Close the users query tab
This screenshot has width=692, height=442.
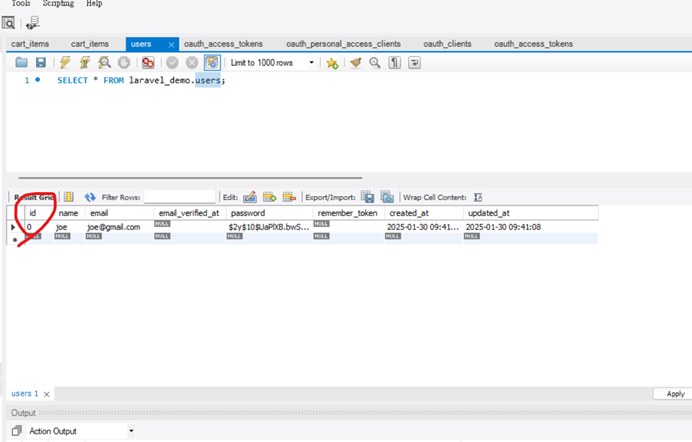click(x=171, y=45)
